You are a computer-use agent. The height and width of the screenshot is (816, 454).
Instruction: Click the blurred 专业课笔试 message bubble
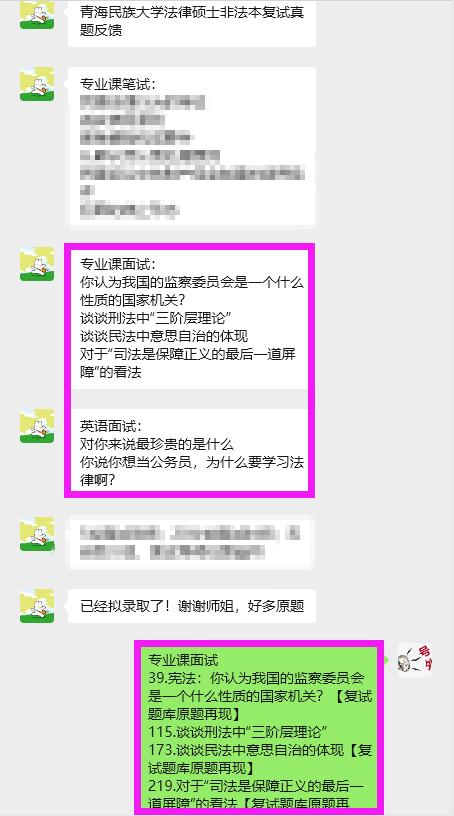[x=192, y=147]
